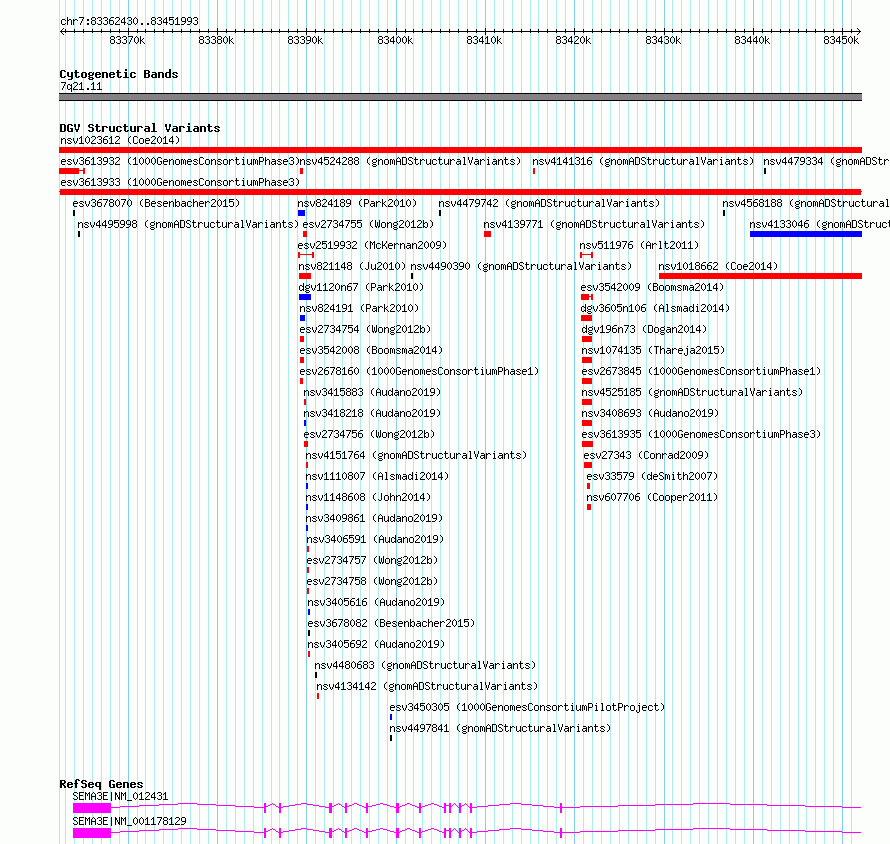Select nsv821148 (Ju2010) variant
This screenshot has width=890, height=844.
[352, 266]
